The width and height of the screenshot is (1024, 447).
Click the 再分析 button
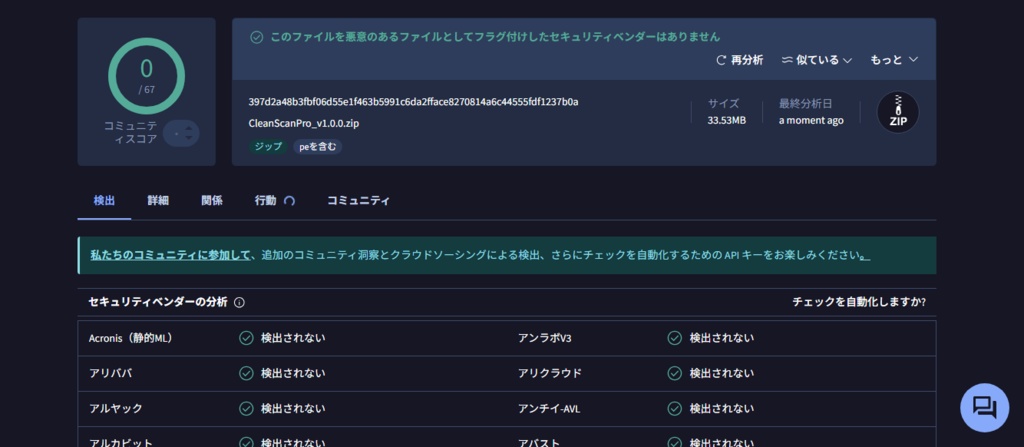(x=739, y=60)
